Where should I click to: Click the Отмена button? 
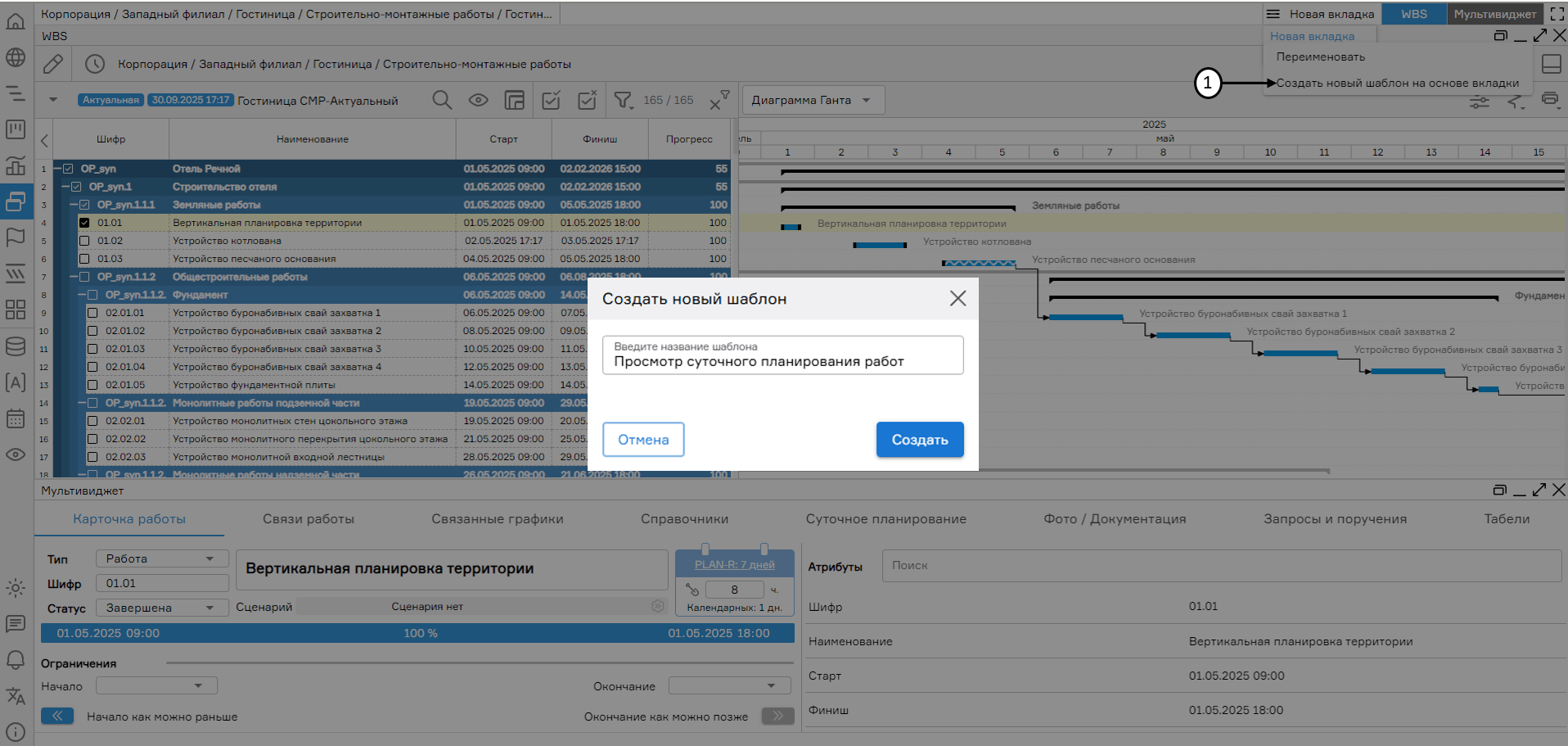click(x=643, y=439)
